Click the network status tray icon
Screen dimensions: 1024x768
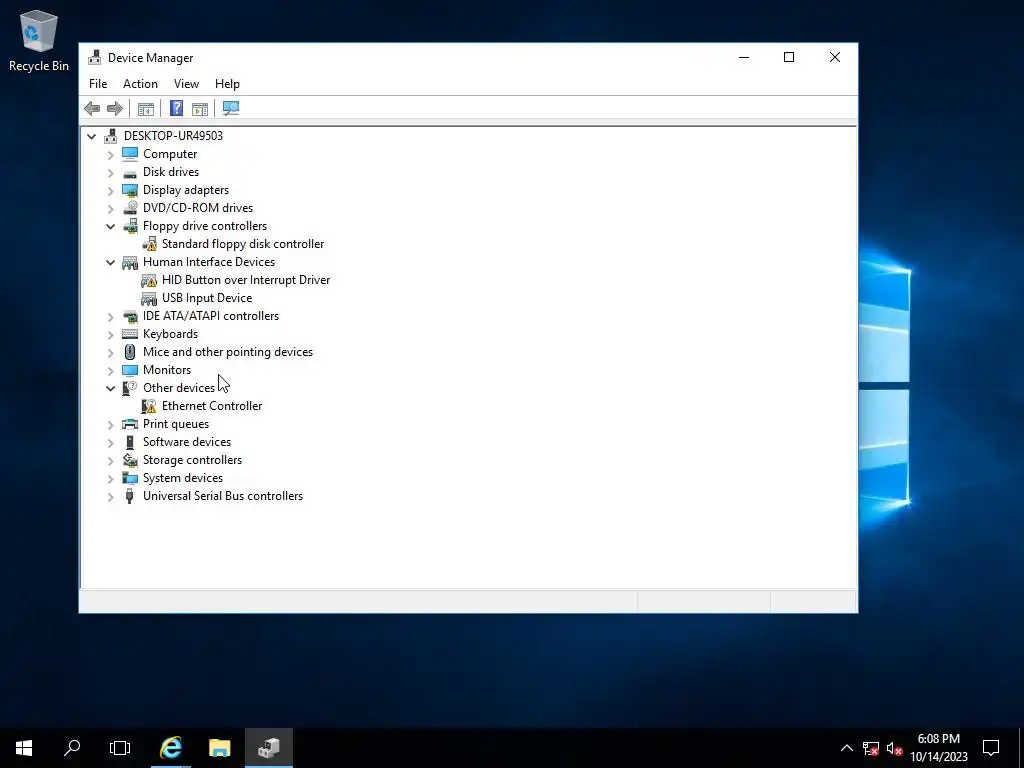(x=871, y=748)
